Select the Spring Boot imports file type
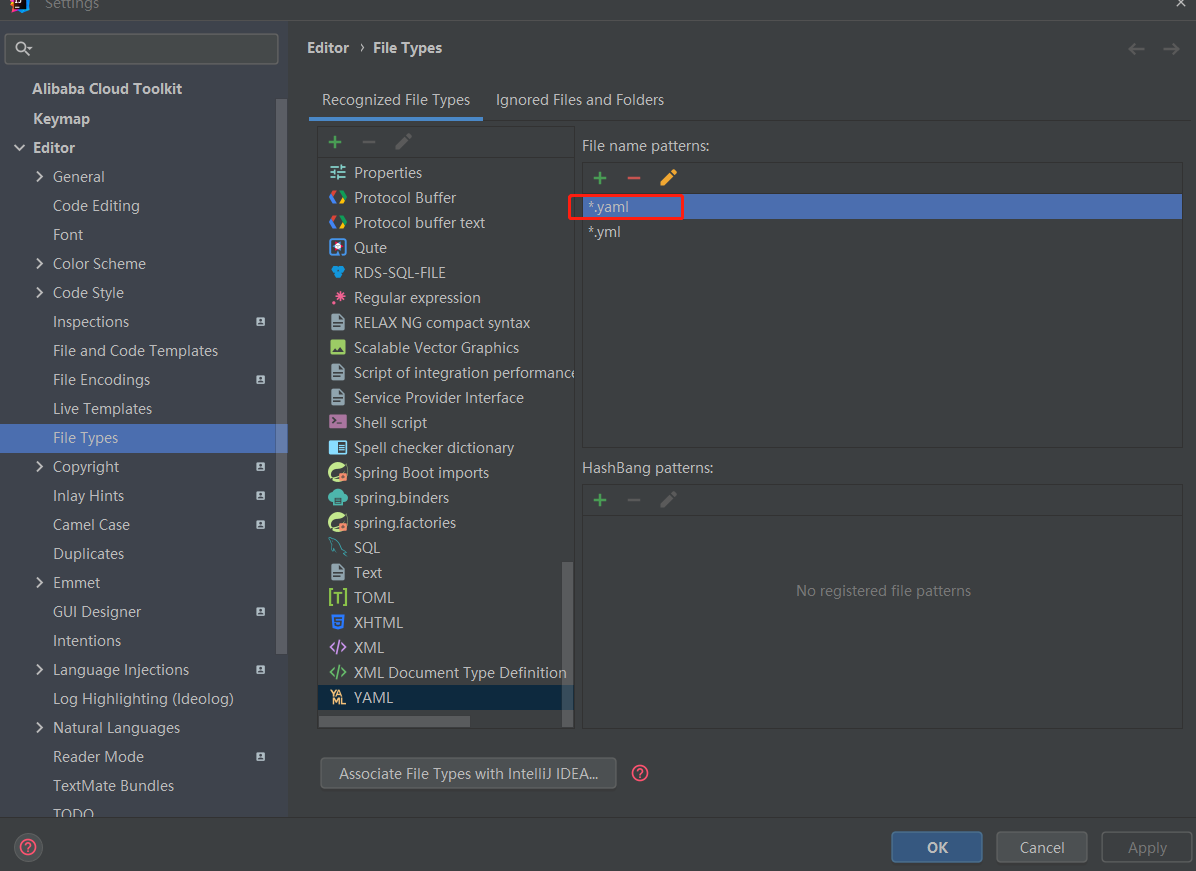Image resolution: width=1196 pixels, height=871 pixels. click(x=445, y=473)
